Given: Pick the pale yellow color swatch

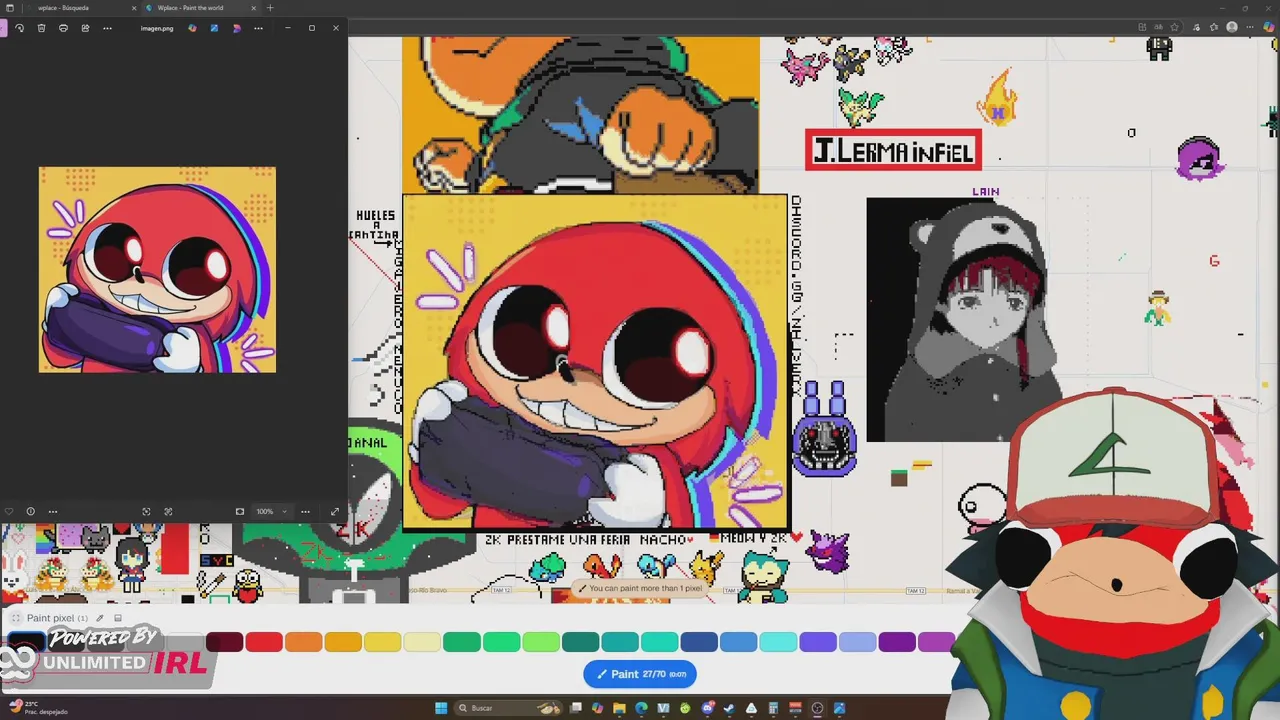Looking at the screenshot, I should pos(422,642).
